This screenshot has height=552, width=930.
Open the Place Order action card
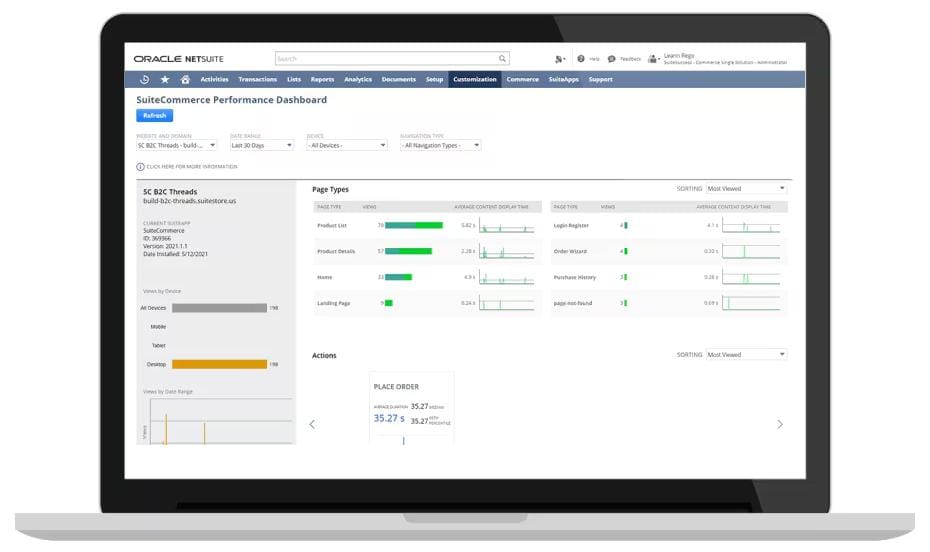[x=412, y=408]
